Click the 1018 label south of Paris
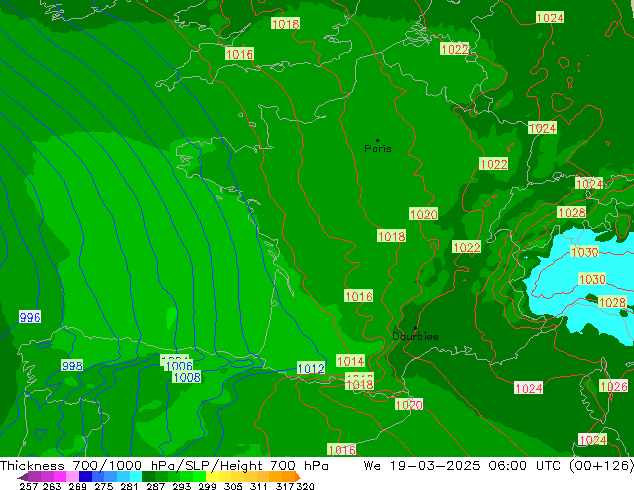This screenshot has height=490, width=634. click(x=391, y=236)
